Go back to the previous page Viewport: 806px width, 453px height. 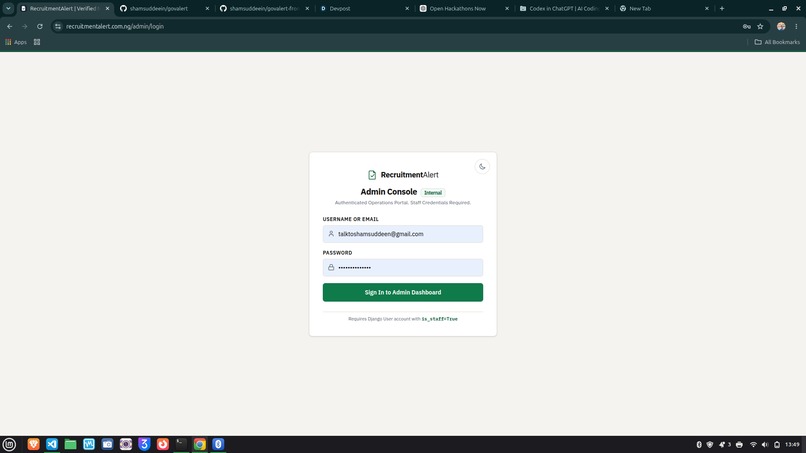pos(10,26)
